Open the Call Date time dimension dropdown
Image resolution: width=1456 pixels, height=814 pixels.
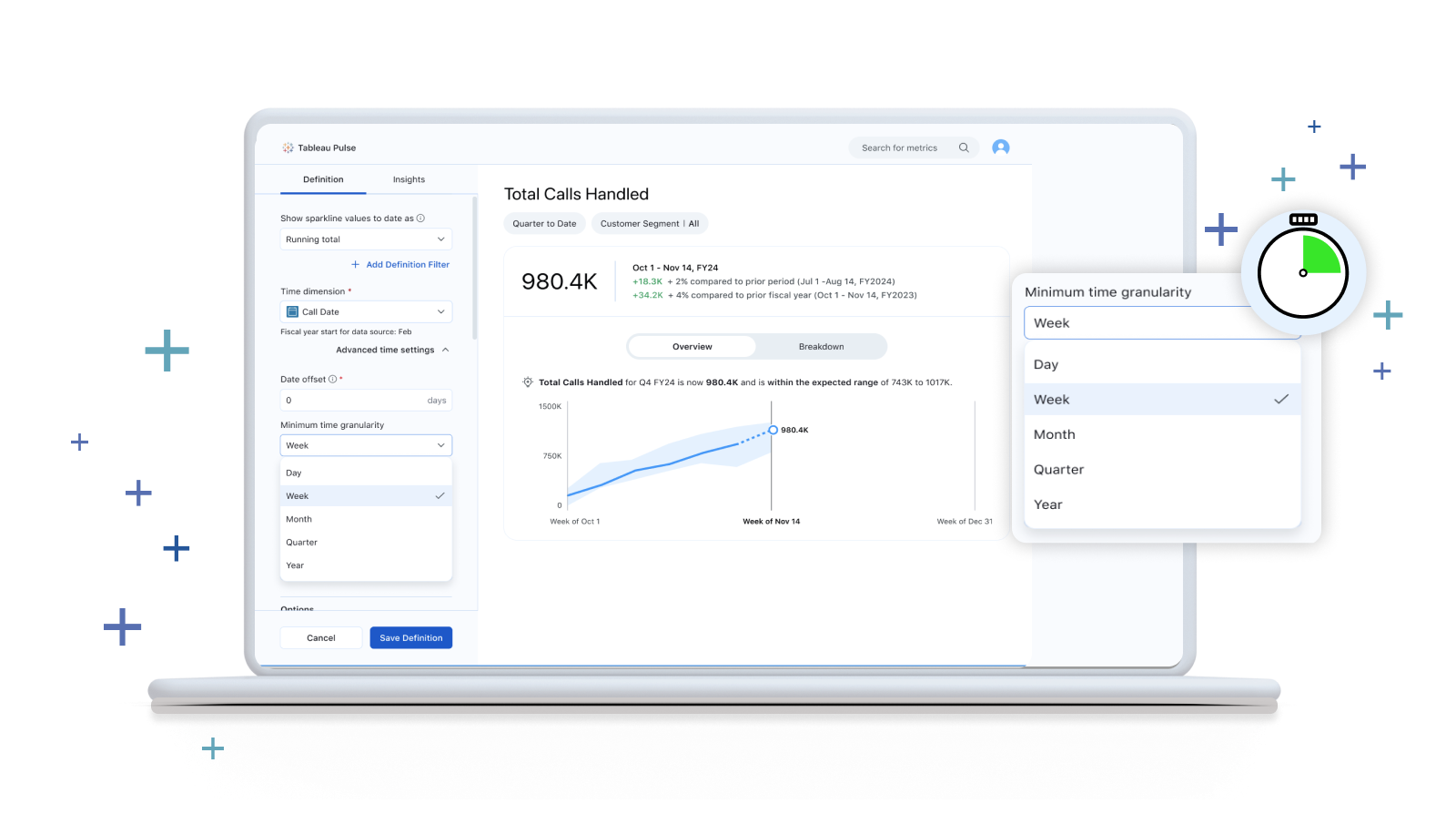tap(366, 311)
